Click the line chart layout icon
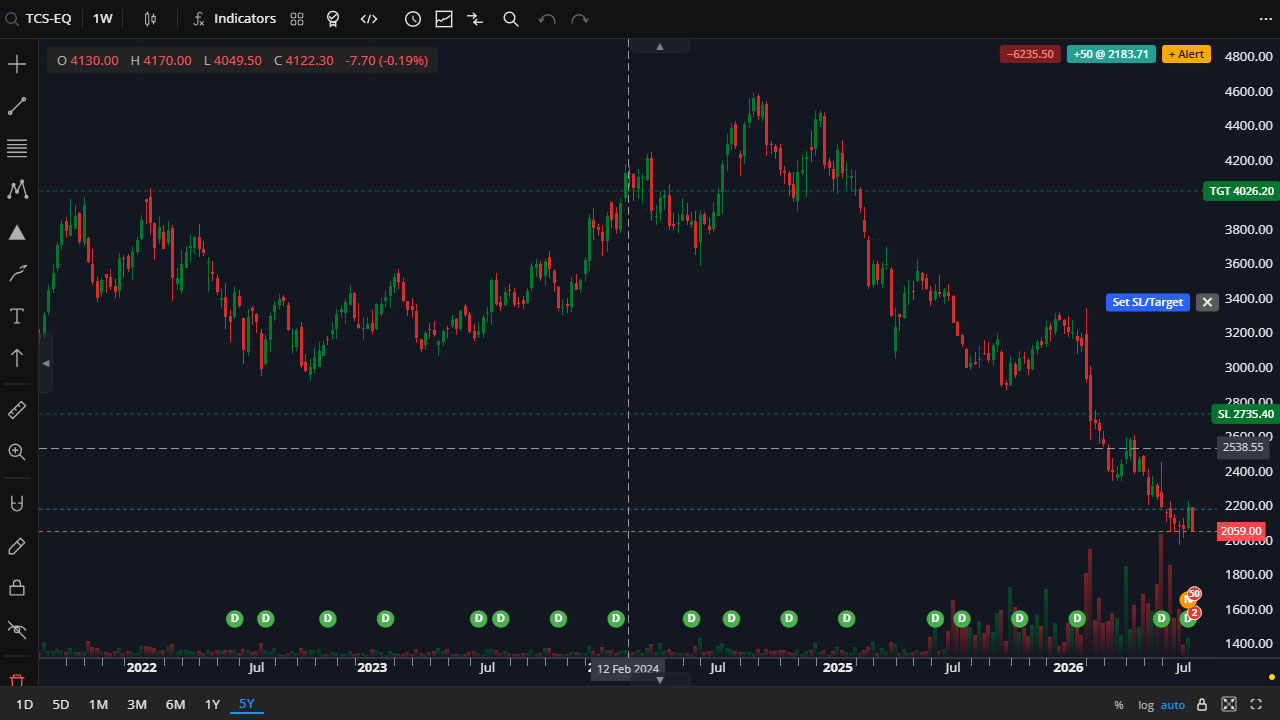This screenshot has height=720, width=1280. click(x=443, y=19)
